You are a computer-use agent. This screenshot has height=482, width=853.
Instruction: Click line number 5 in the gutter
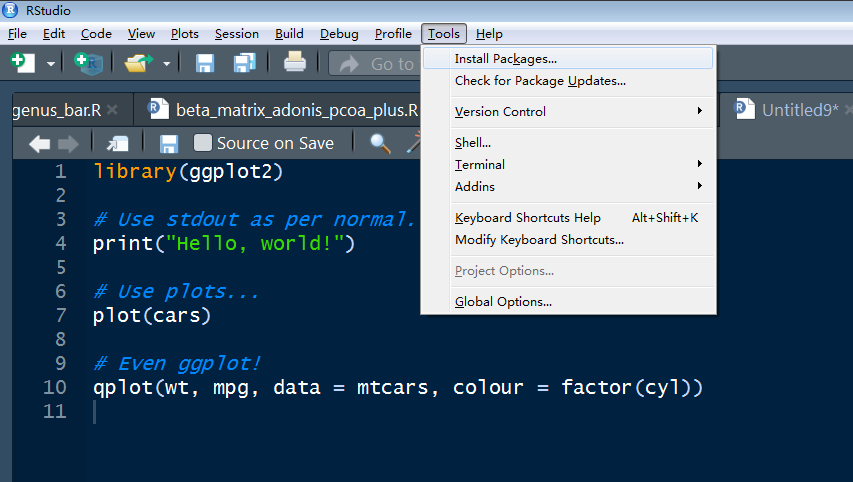click(x=60, y=267)
